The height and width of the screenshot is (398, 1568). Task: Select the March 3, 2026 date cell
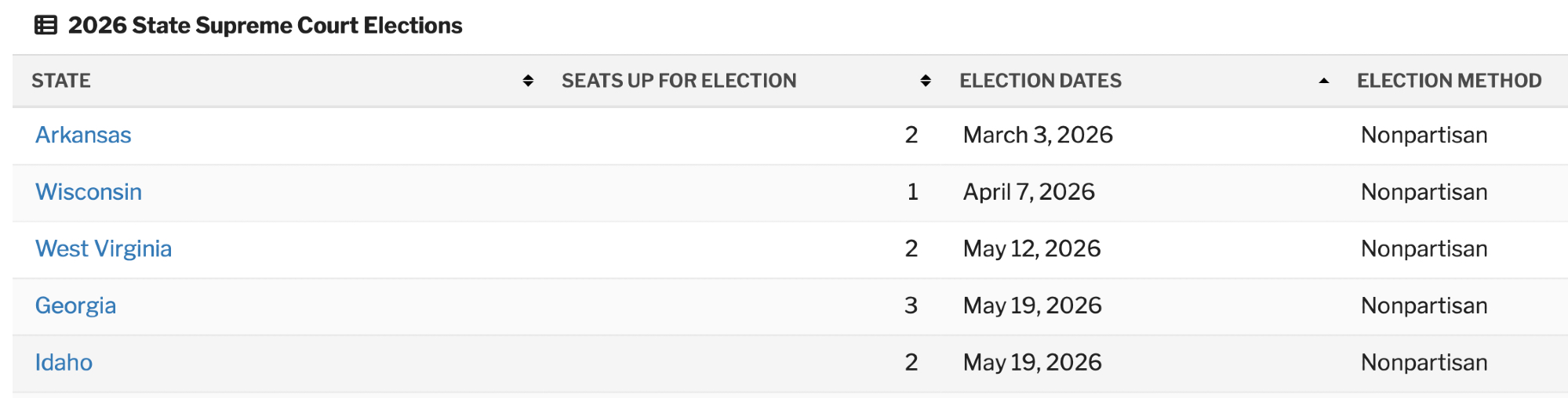(1038, 136)
